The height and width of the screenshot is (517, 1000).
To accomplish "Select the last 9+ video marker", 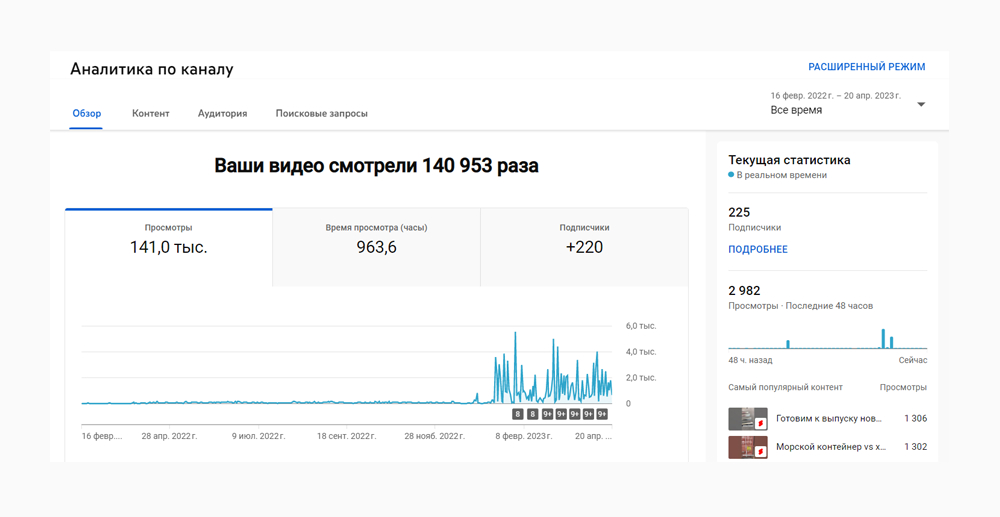I will click(x=602, y=414).
